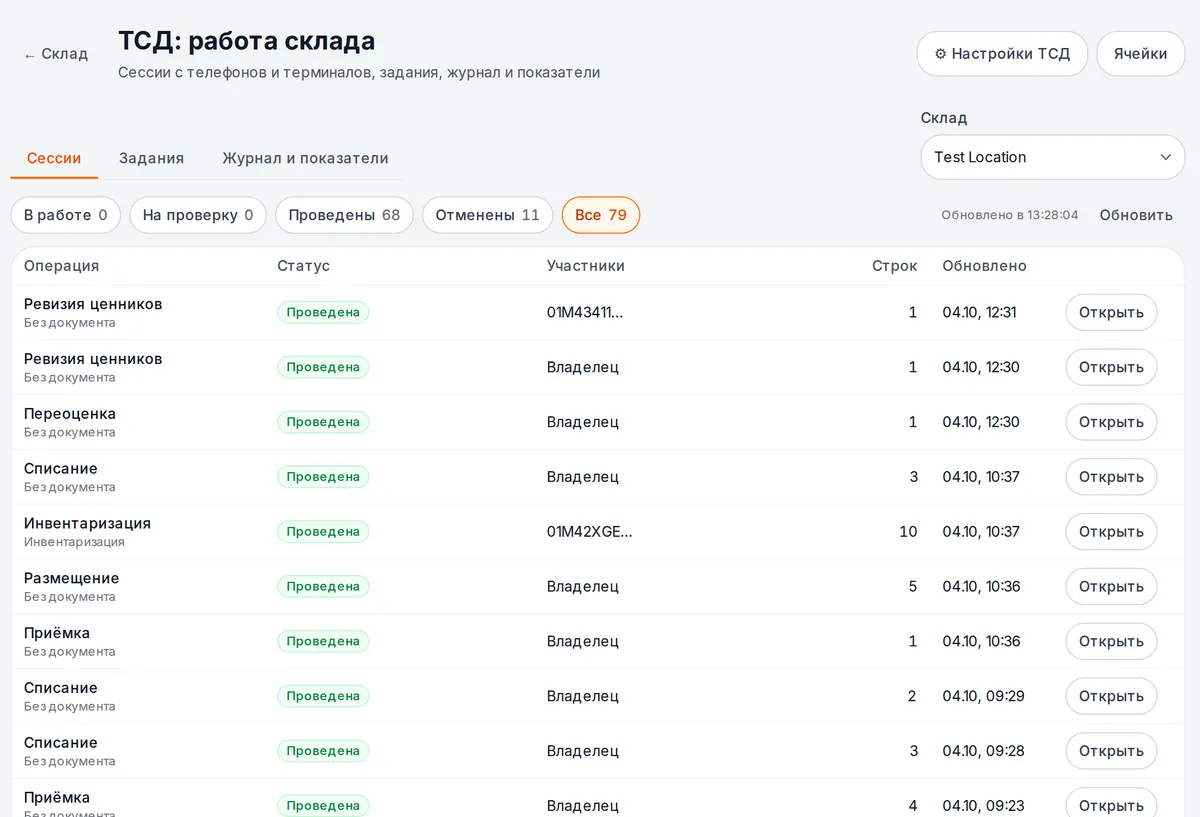Click row count 5 in Размещение row
Image resolution: width=1200 pixels, height=817 pixels.
pyautogui.click(x=913, y=586)
